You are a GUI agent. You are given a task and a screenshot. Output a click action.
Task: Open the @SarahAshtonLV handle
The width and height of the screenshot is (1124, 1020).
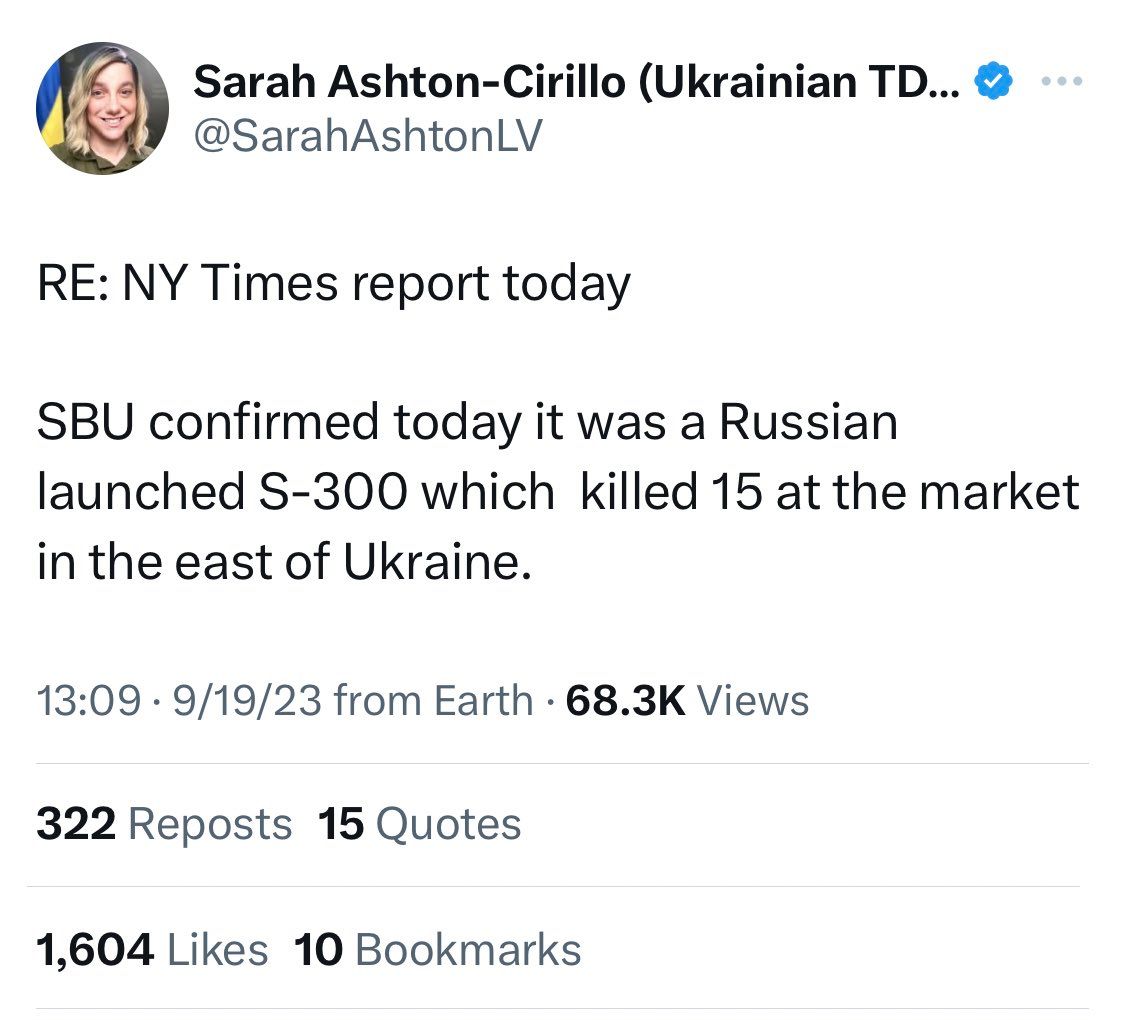370,137
